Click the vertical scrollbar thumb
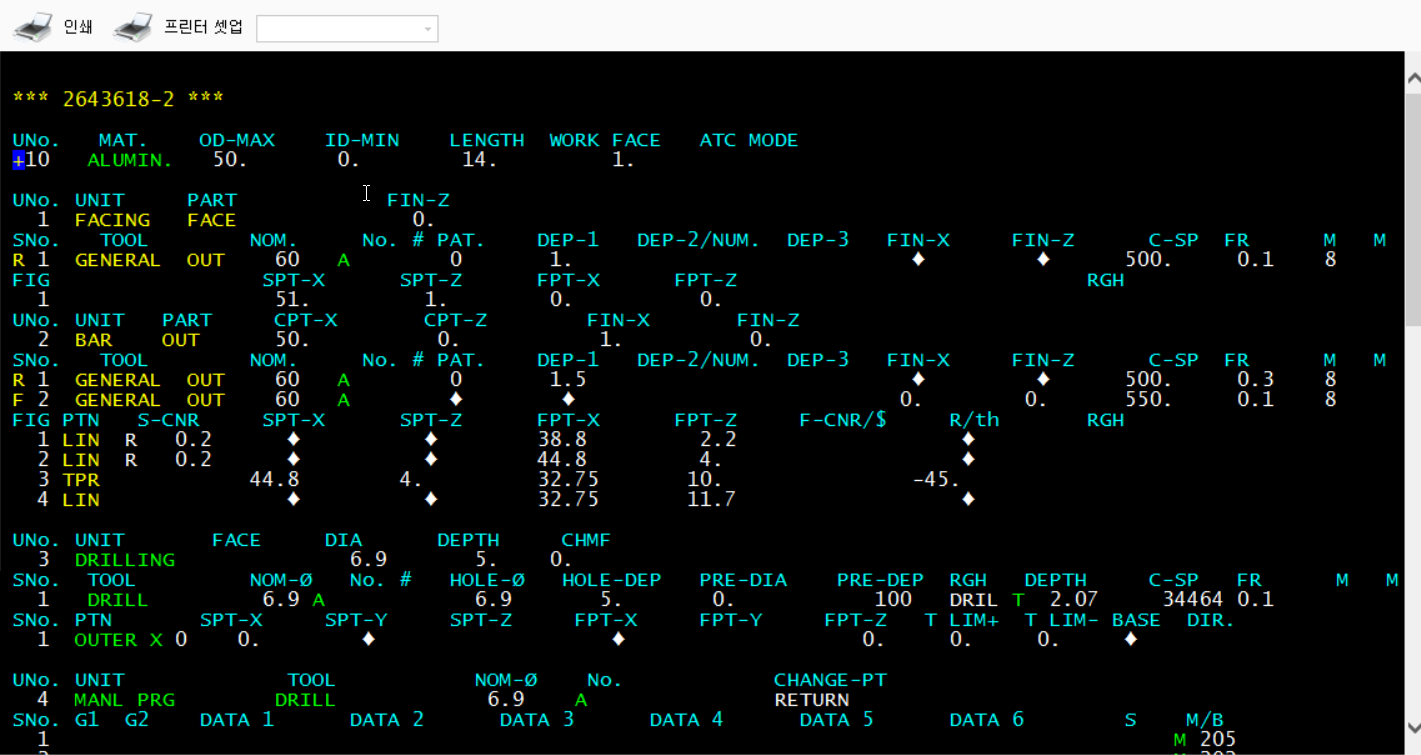Viewport: 1421px width, 755px height. [1412, 210]
